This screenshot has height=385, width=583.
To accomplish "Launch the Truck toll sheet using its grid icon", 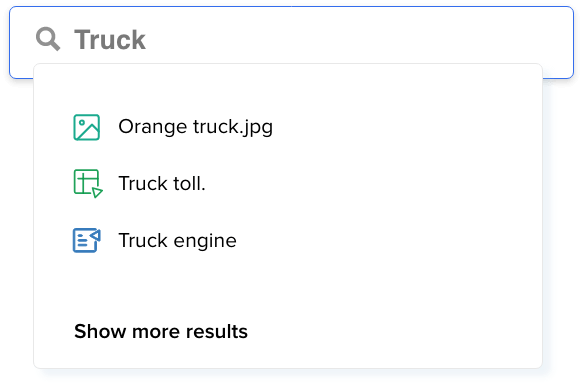I will [x=88, y=183].
